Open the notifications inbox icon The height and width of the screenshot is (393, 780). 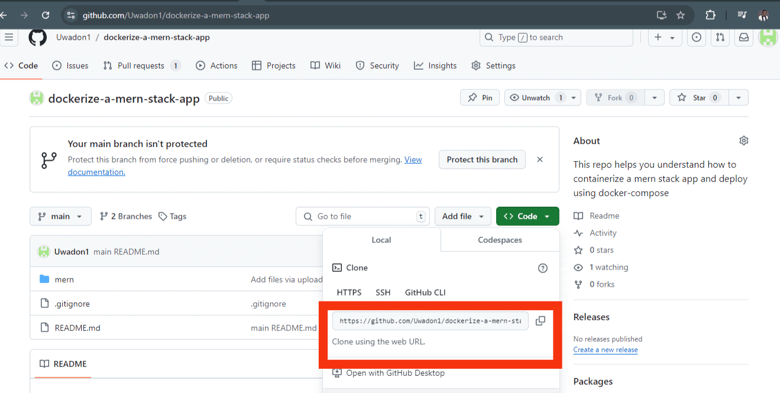(x=744, y=37)
